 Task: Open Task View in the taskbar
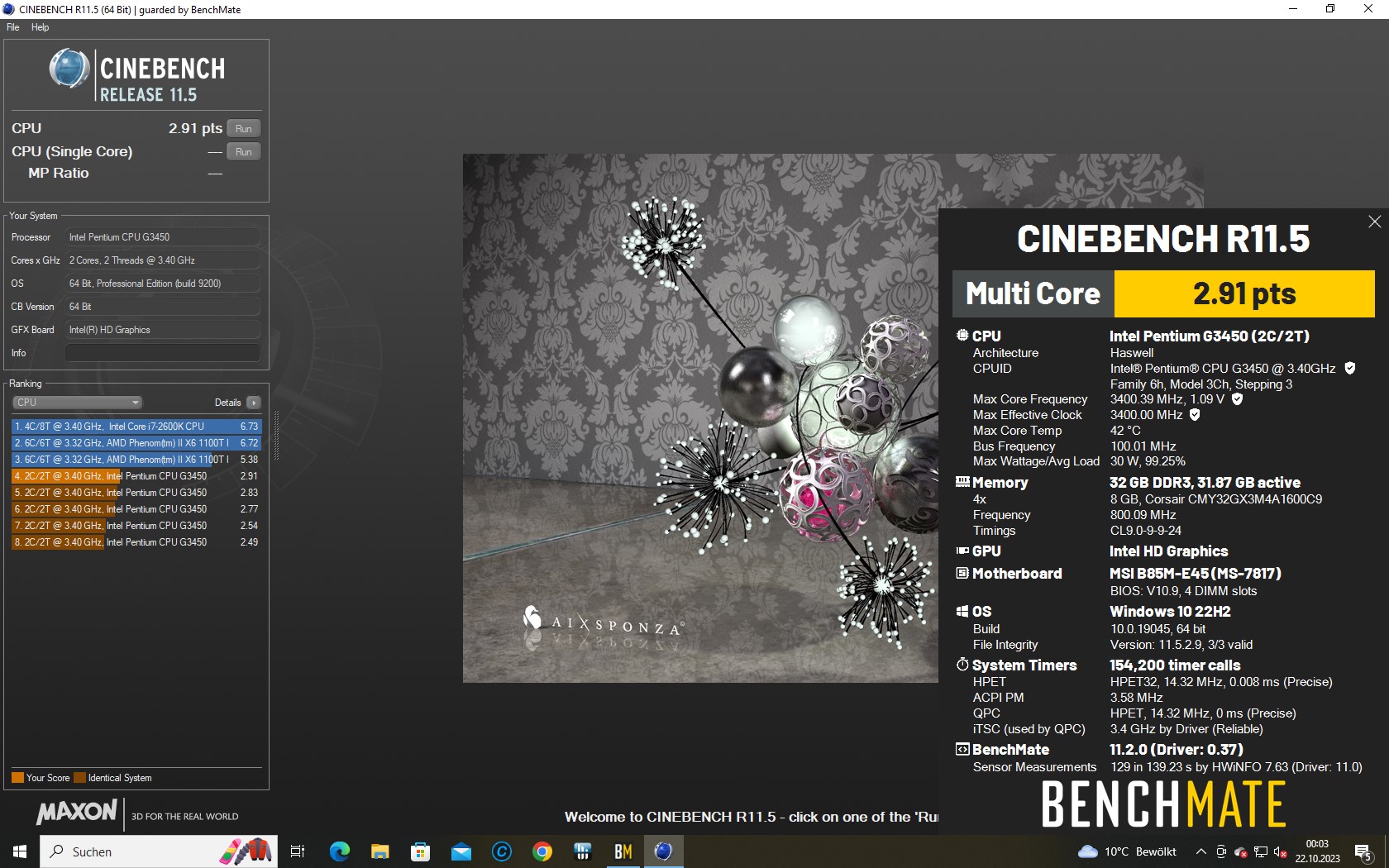point(298,851)
